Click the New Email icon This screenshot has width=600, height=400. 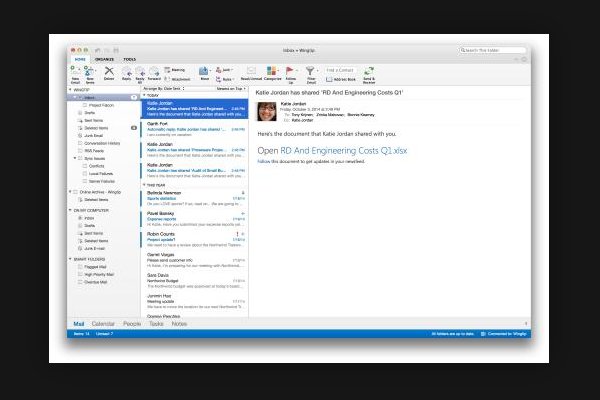[x=75, y=71]
